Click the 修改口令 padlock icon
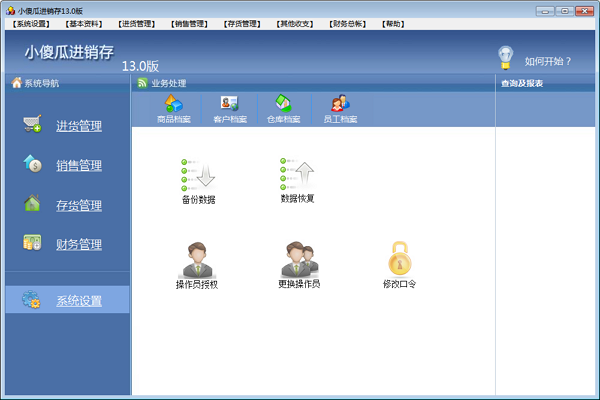Image resolution: width=600 pixels, height=400 pixels. click(x=399, y=265)
